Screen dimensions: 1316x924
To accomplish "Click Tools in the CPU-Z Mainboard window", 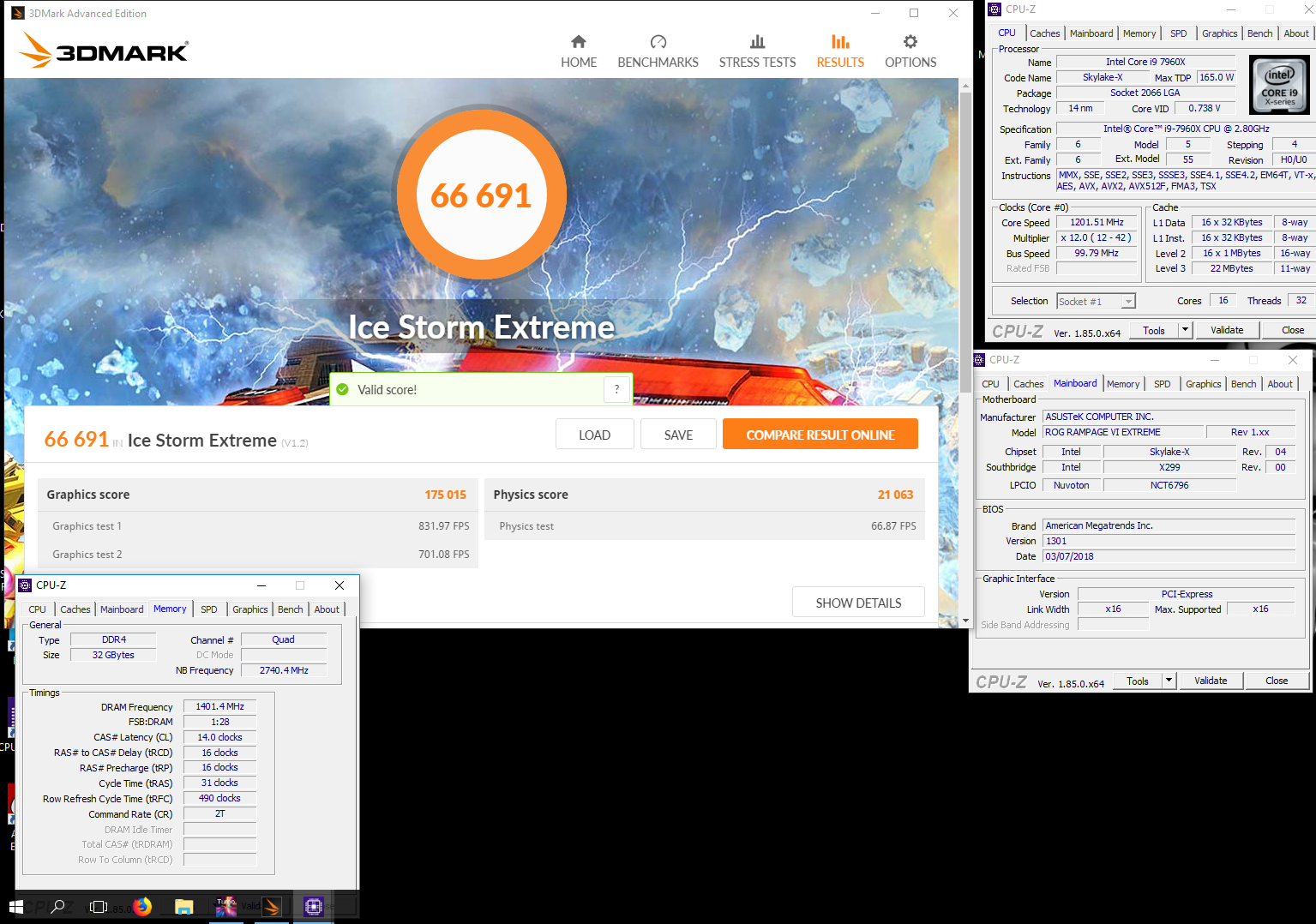I will click(1138, 681).
